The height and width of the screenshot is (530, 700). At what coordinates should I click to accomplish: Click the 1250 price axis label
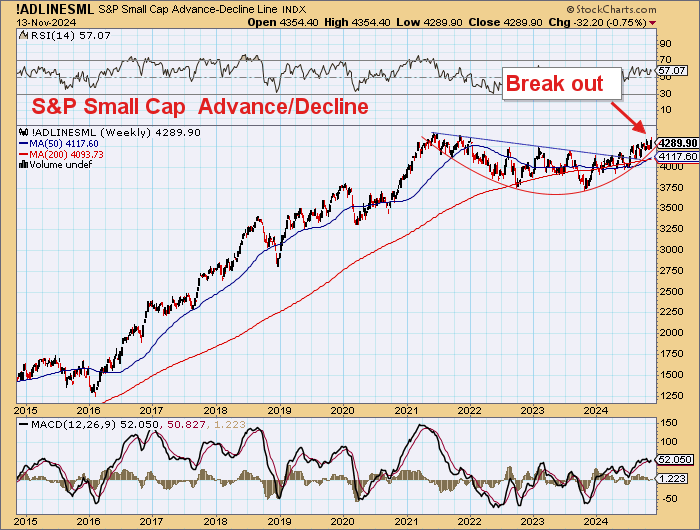click(x=671, y=396)
